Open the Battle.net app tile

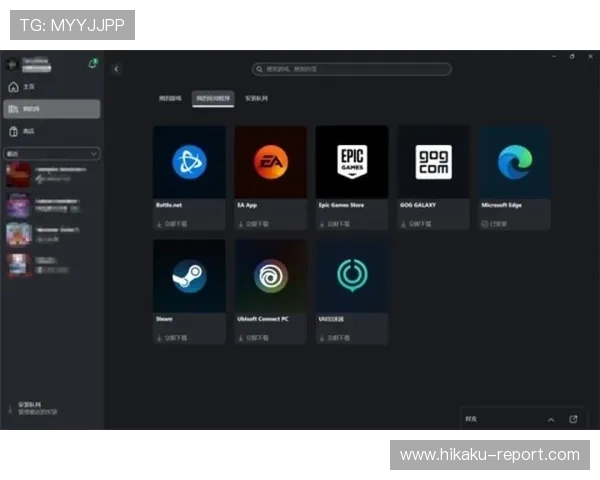tap(189, 162)
